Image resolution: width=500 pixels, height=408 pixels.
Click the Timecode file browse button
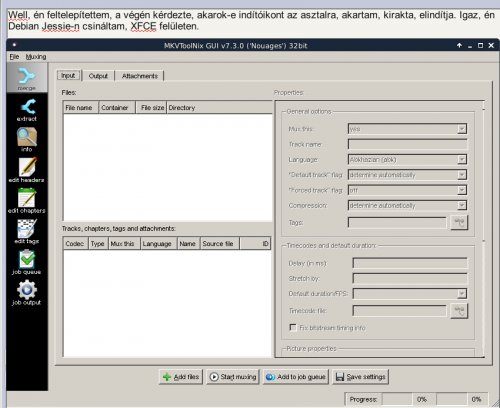pyautogui.click(x=459, y=311)
